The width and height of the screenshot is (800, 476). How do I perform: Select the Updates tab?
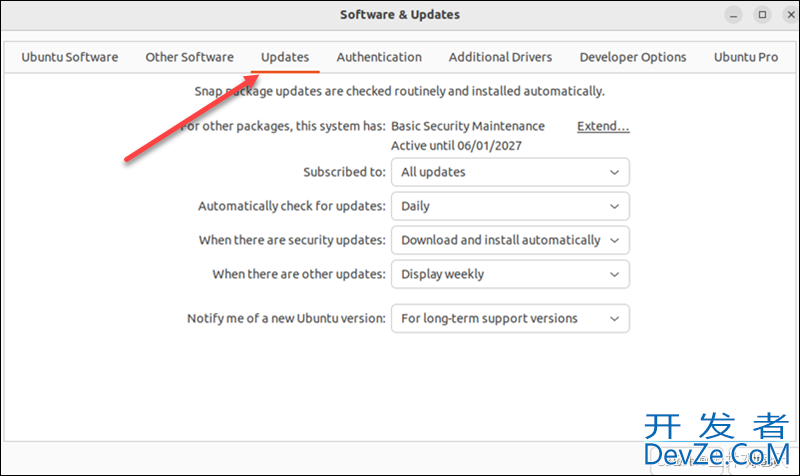click(x=285, y=57)
